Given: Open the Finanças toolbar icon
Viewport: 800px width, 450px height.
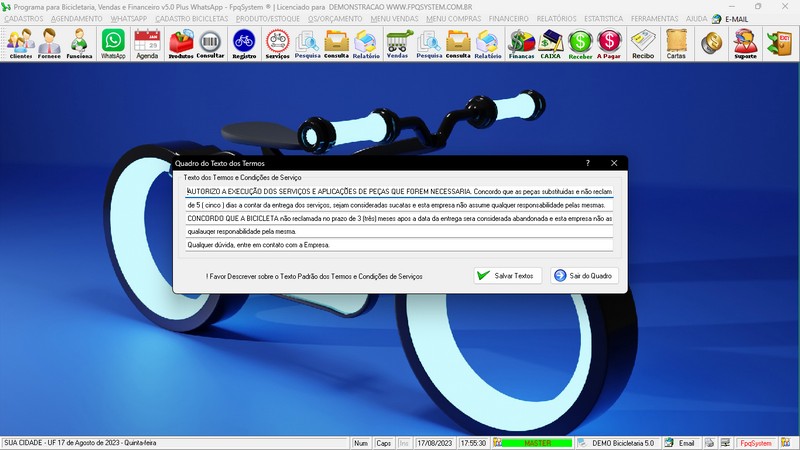Looking at the screenshot, I should 521,43.
